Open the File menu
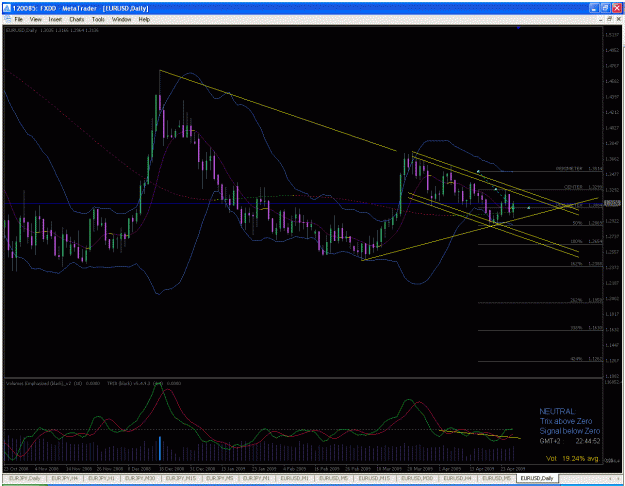 (x=18, y=19)
